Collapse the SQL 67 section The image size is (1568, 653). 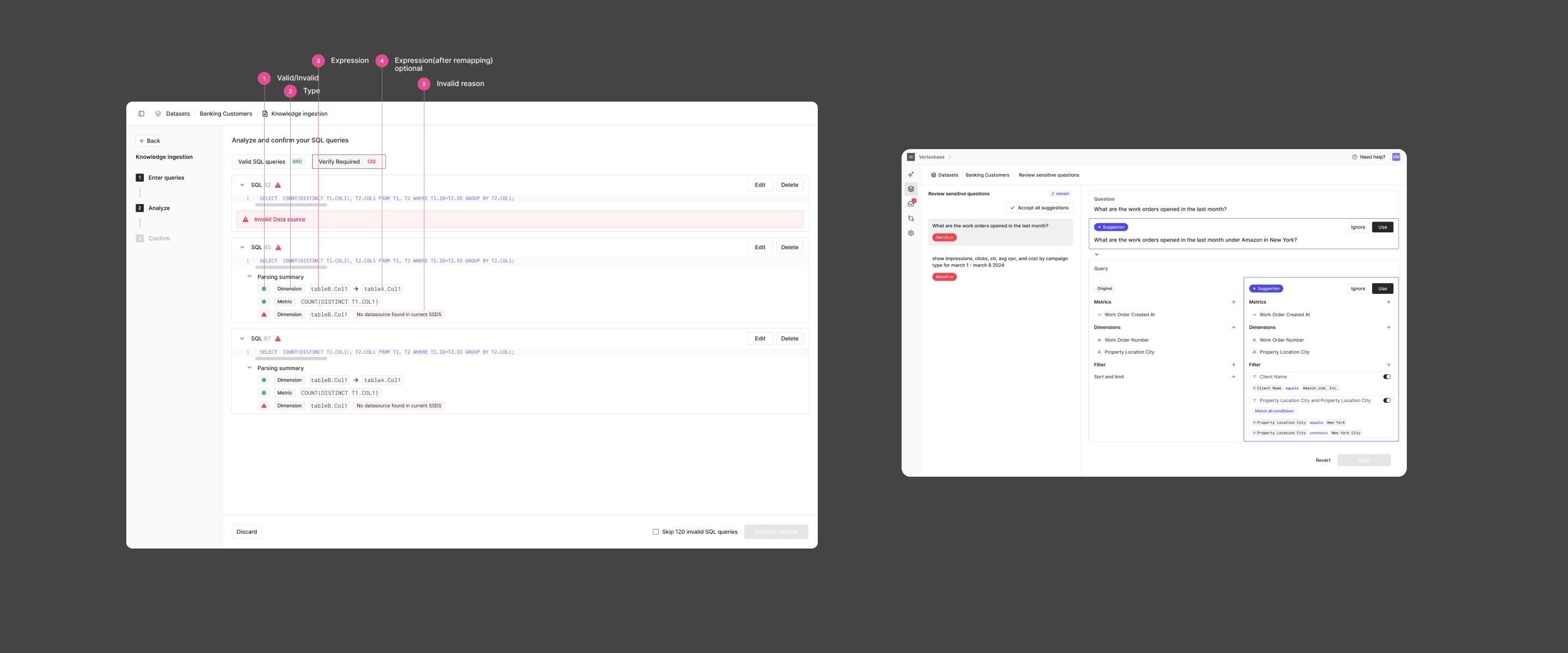pyautogui.click(x=242, y=339)
